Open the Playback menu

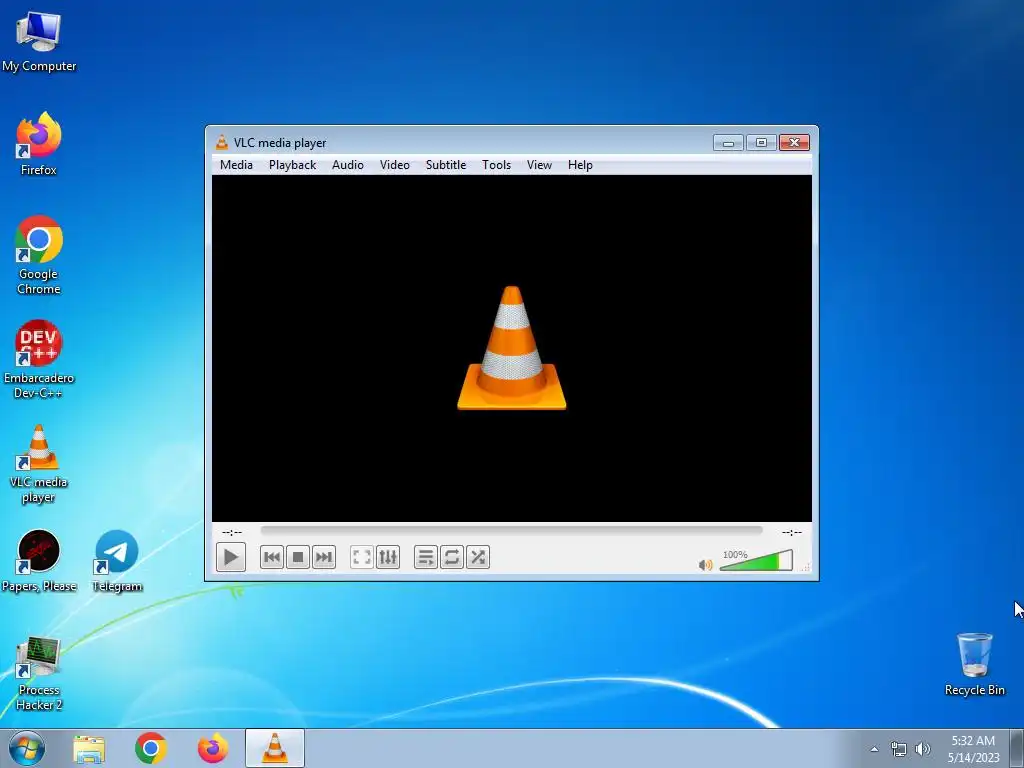[293, 165]
